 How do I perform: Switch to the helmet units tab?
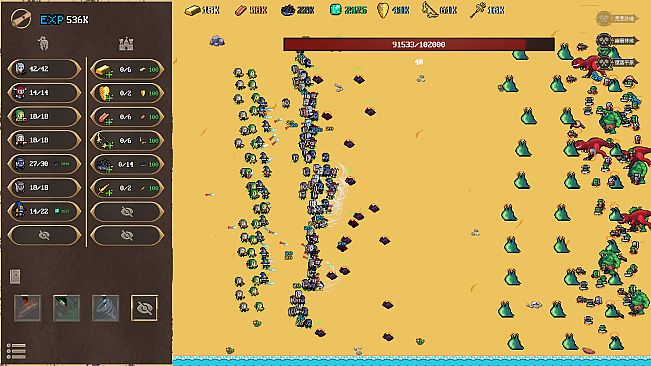click(x=43, y=43)
